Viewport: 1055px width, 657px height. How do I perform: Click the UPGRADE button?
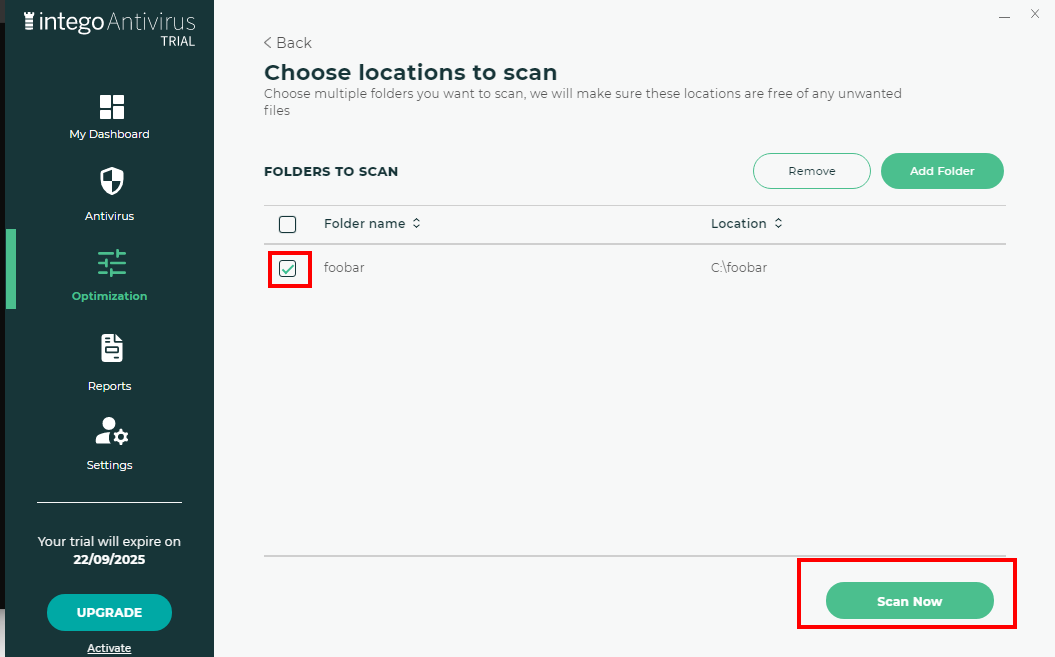click(x=109, y=613)
